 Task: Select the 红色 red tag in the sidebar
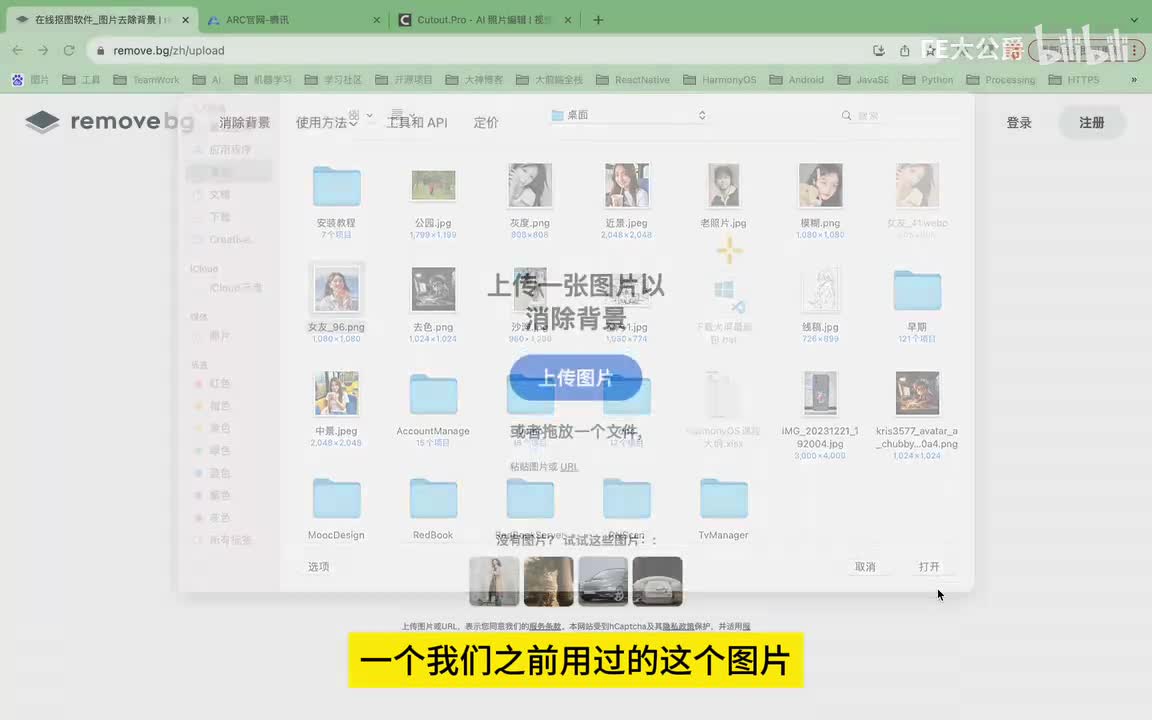pyautogui.click(x=218, y=384)
